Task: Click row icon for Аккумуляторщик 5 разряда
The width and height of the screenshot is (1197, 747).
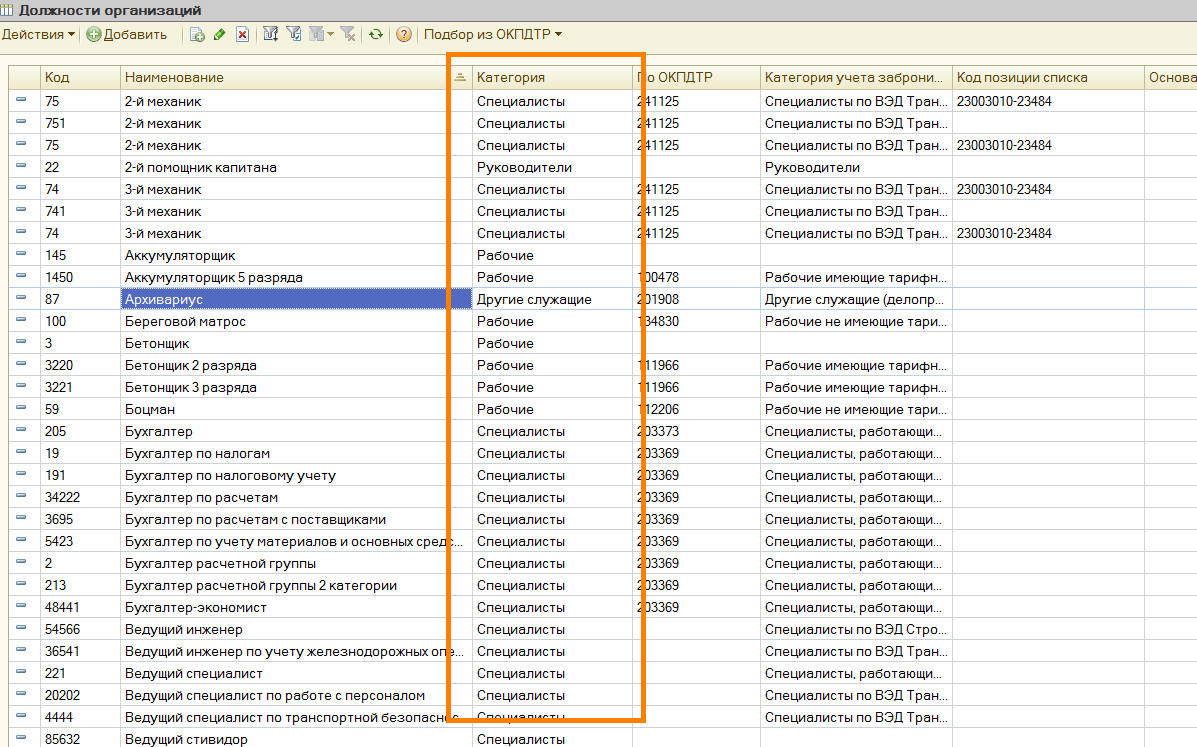Action: (x=21, y=276)
